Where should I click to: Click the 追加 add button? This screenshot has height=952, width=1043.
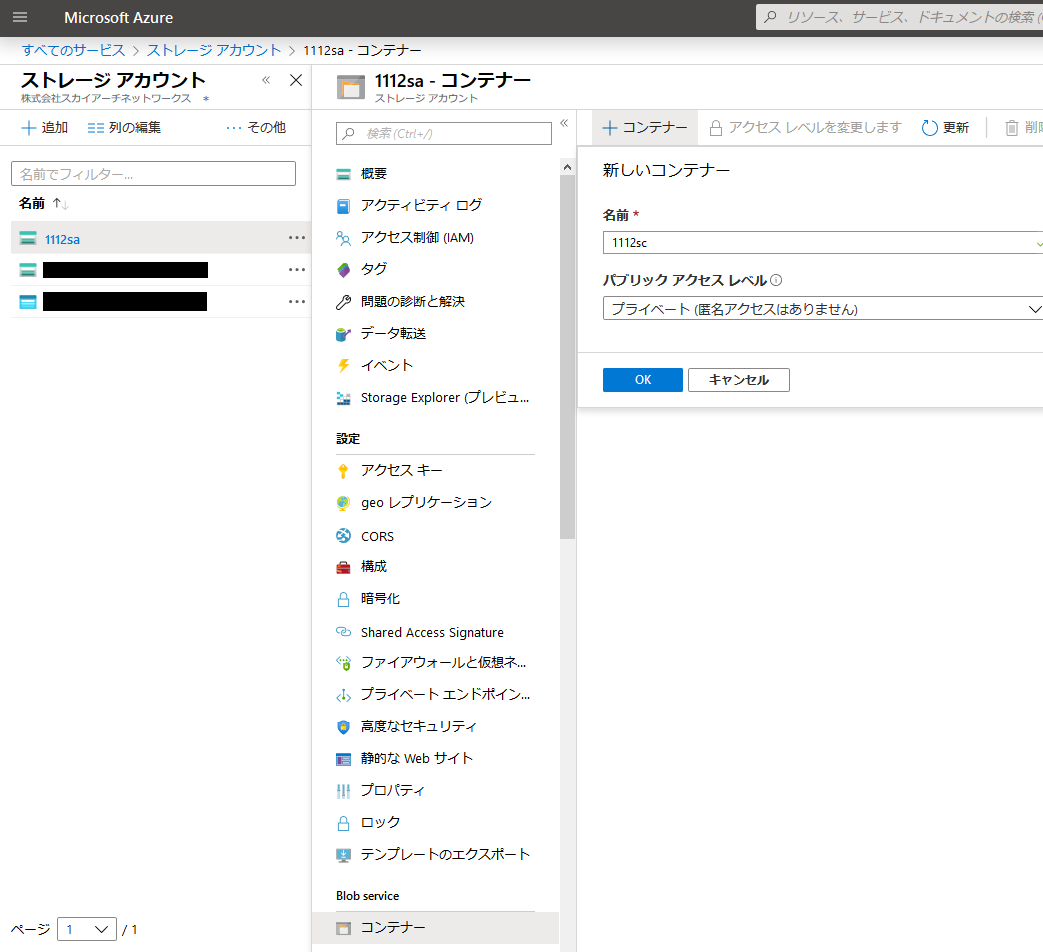pos(45,128)
